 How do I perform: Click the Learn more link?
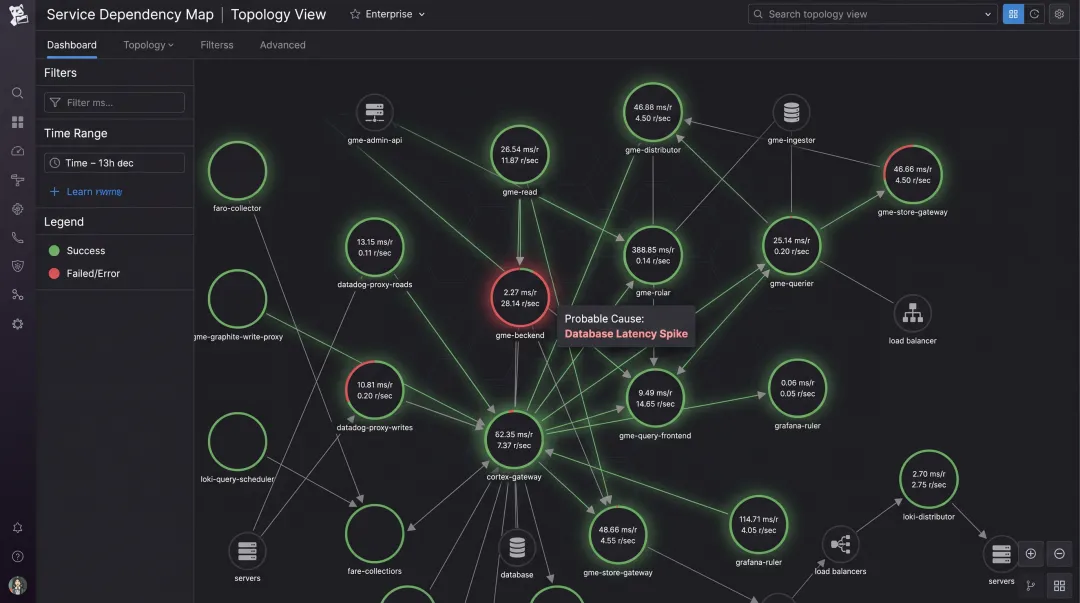pyautogui.click(x=86, y=192)
